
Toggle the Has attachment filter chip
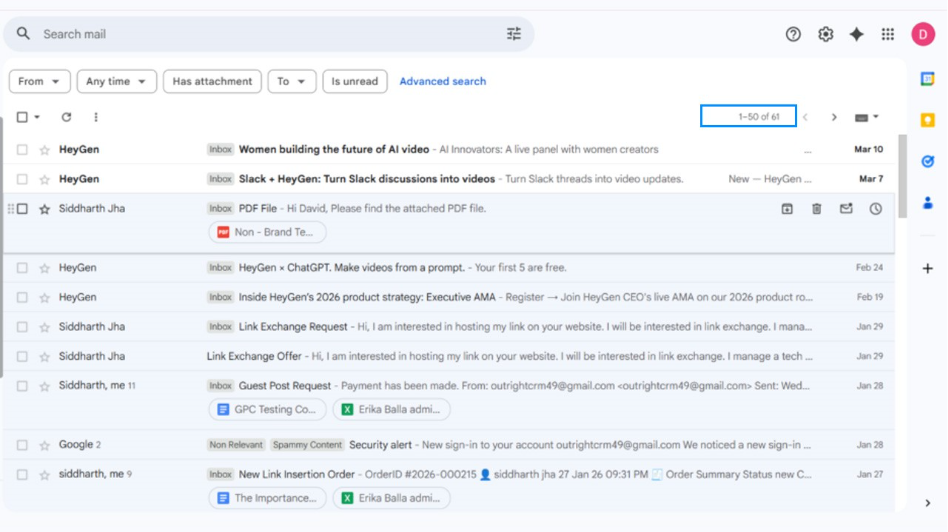tap(212, 81)
